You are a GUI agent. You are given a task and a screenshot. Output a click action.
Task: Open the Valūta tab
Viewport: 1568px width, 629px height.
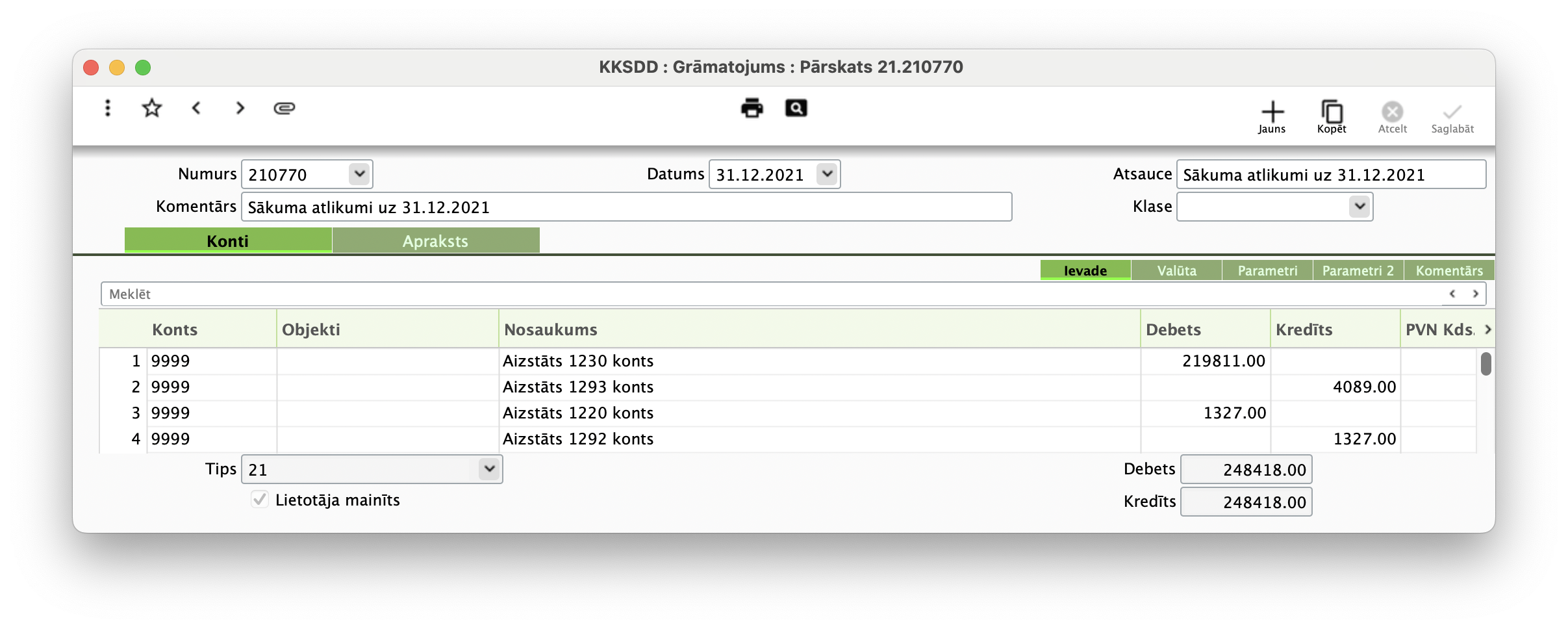tap(1176, 270)
